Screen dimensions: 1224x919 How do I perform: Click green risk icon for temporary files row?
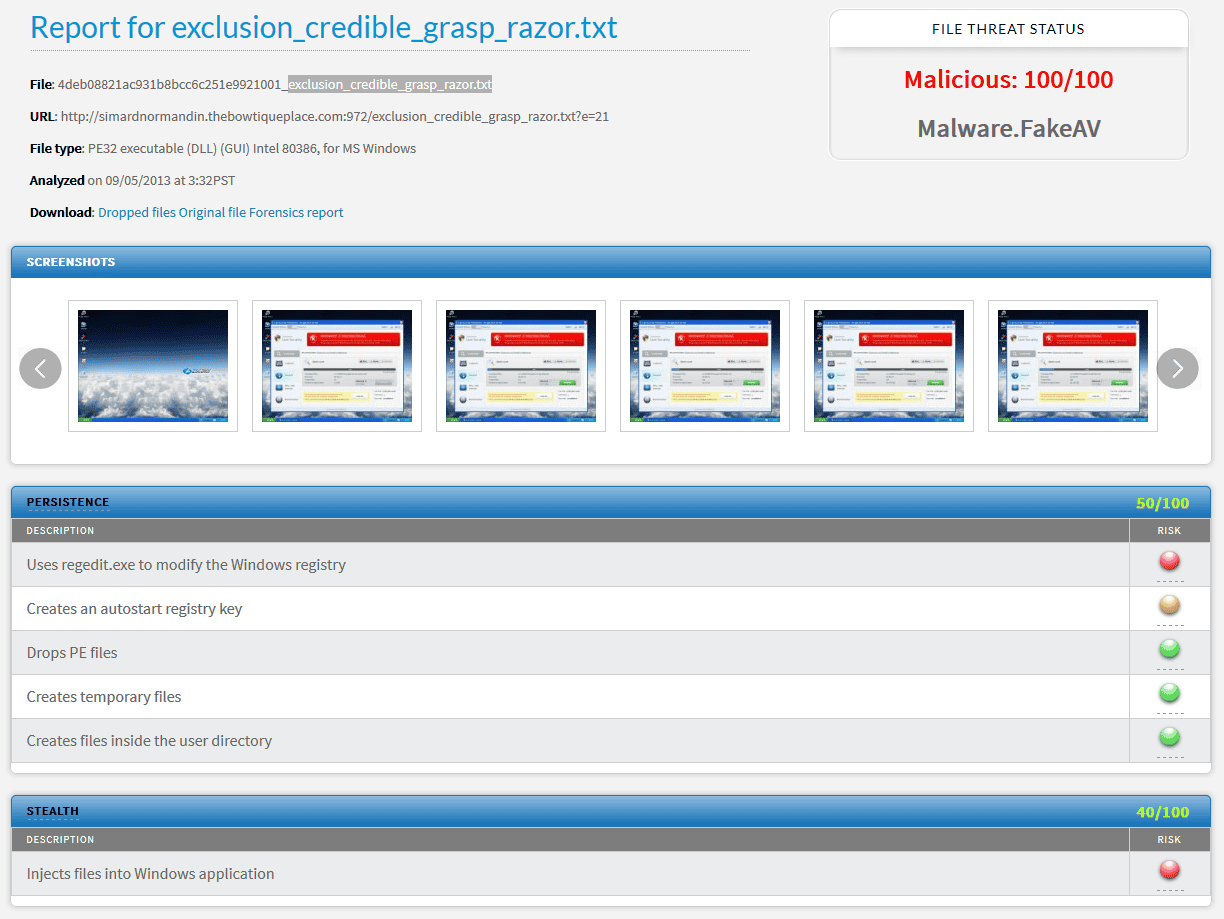pyautogui.click(x=1169, y=694)
